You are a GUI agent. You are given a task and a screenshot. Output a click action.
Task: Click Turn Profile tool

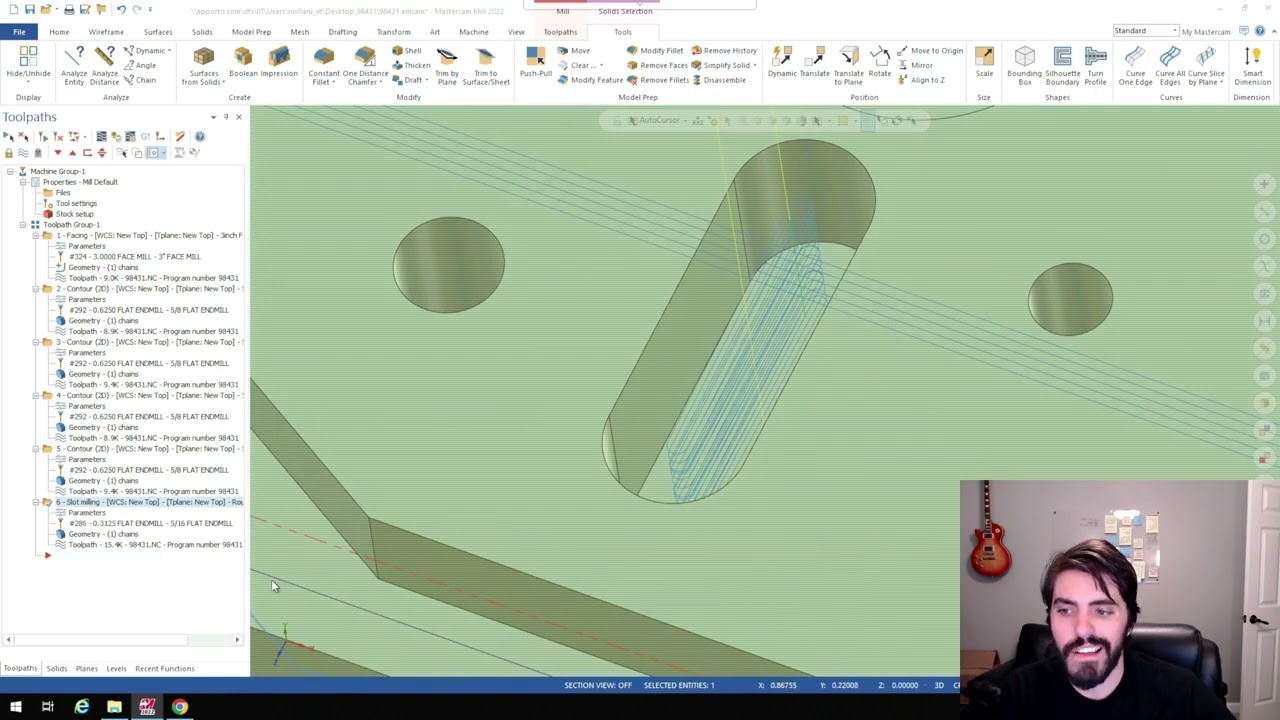pos(1096,66)
